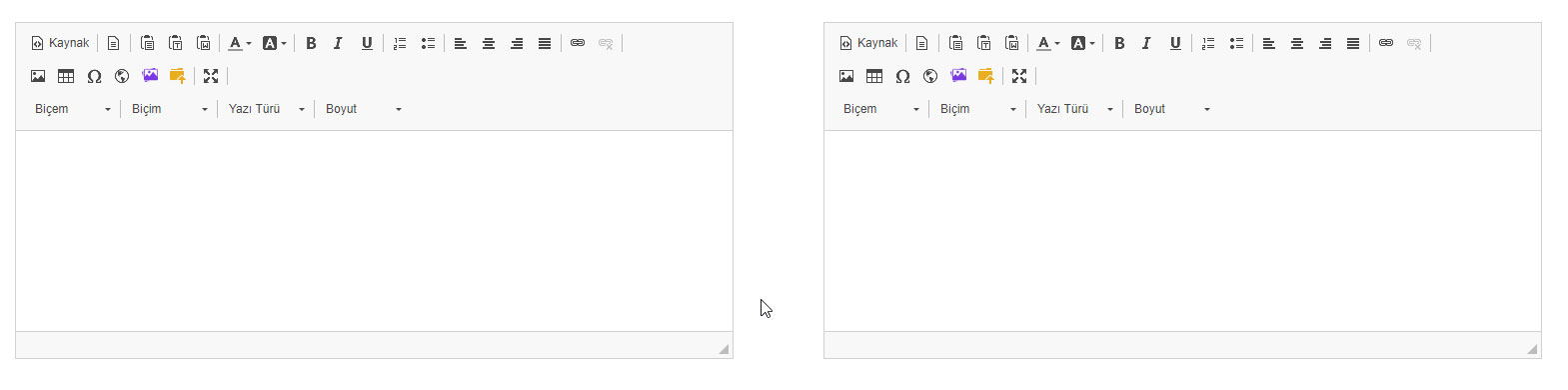Click Kaynak button in the left editor
This screenshot has width=1568, height=390.
click(60, 43)
